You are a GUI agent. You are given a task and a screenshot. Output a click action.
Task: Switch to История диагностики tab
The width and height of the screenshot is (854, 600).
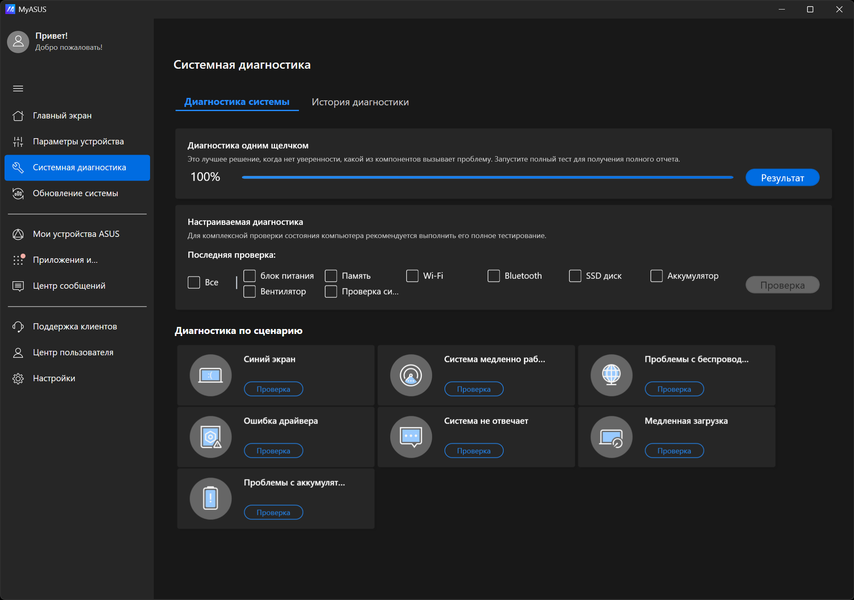tap(360, 102)
